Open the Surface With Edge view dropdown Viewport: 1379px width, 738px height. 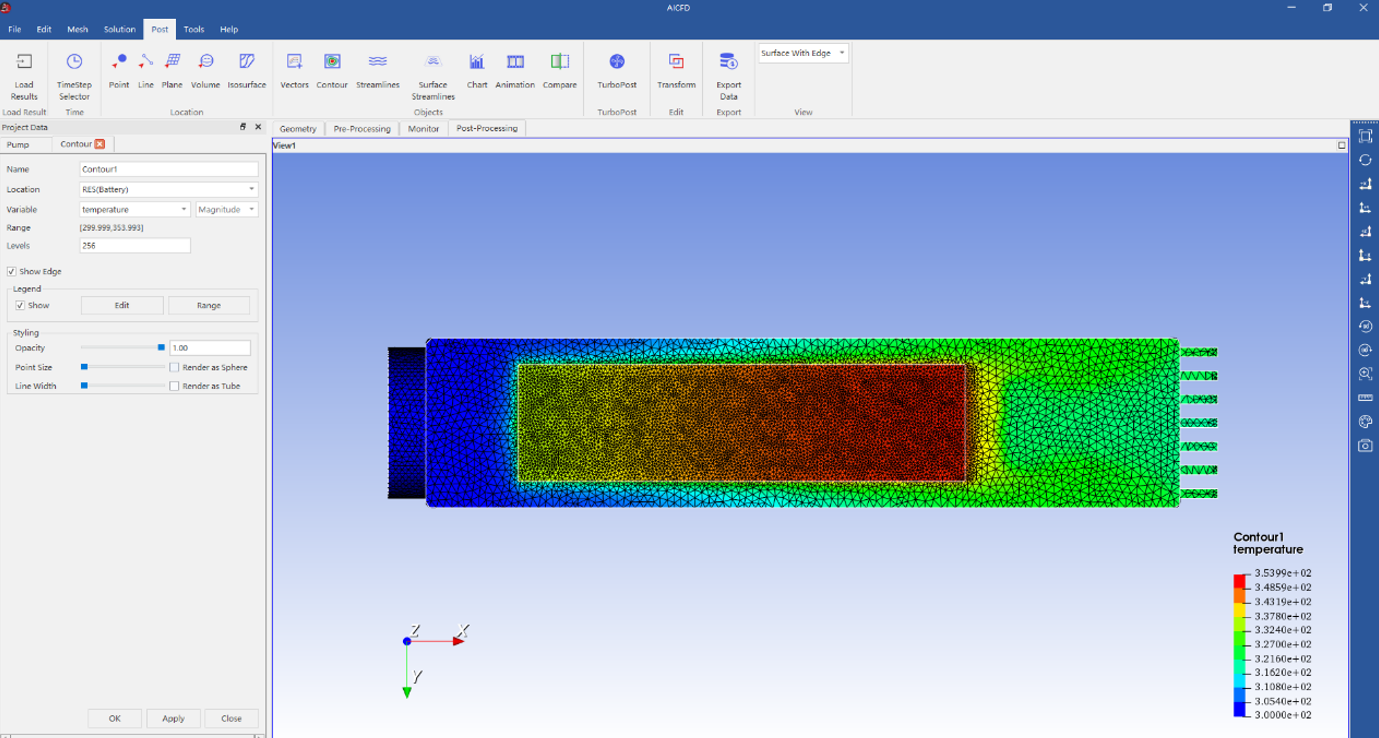click(803, 53)
